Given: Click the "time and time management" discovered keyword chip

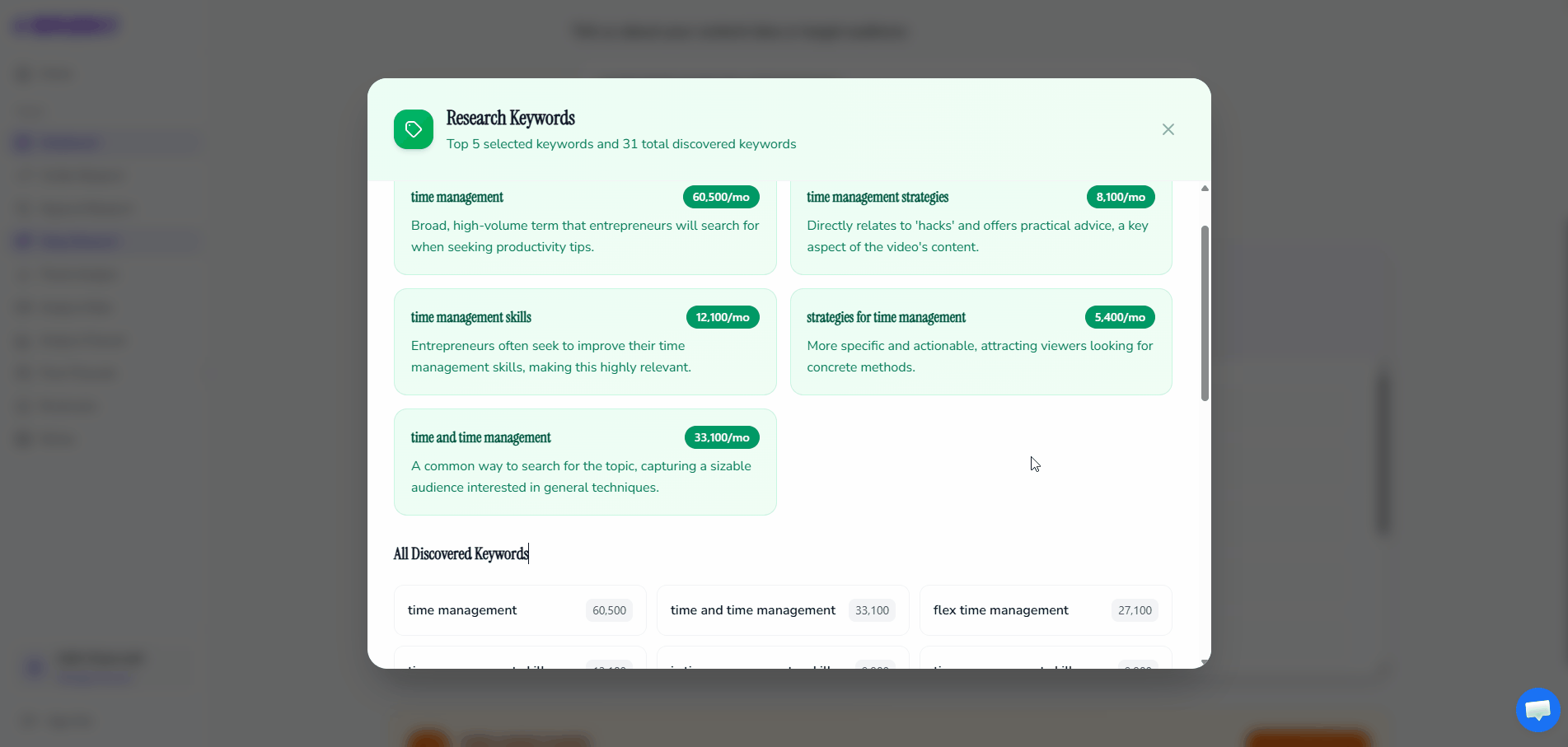Looking at the screenshot, I should click(782, 610).
